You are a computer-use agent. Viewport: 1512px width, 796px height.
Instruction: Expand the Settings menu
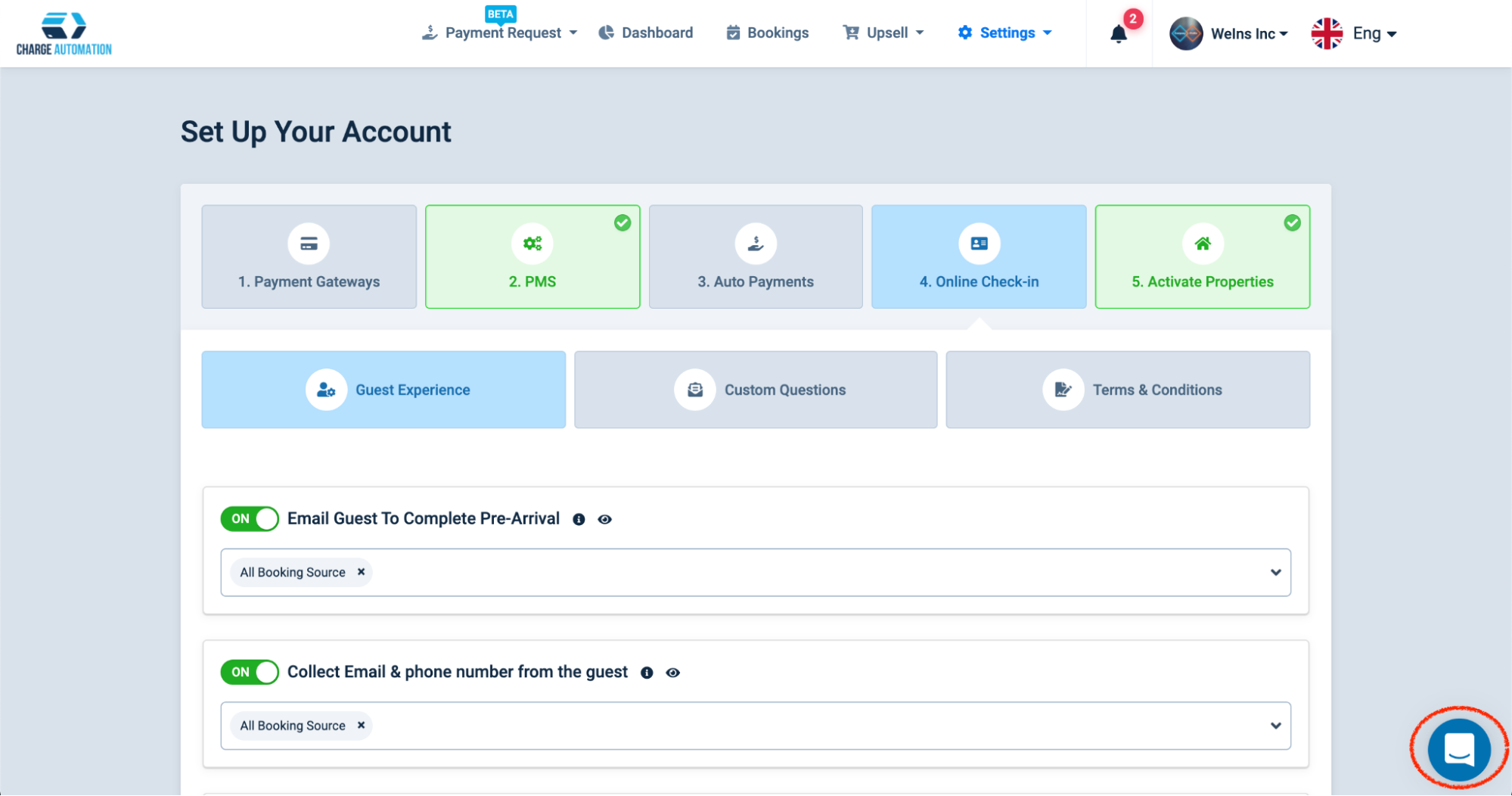click(x=1005, y=33)
